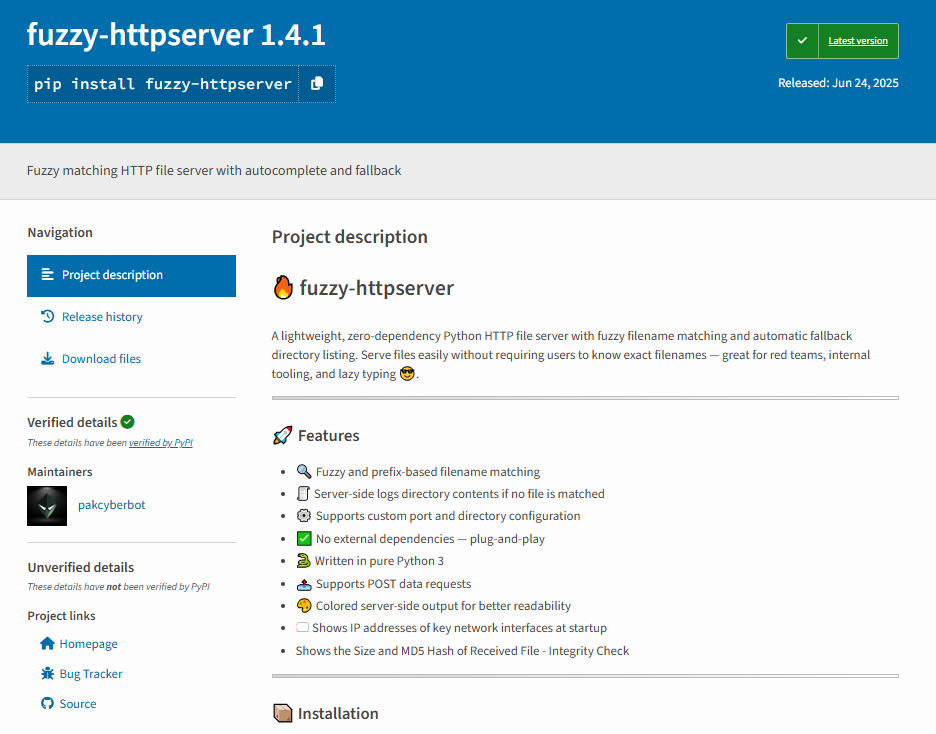Open the Homepage project link
The image size is (936, 734).
(x=88, y=644)
